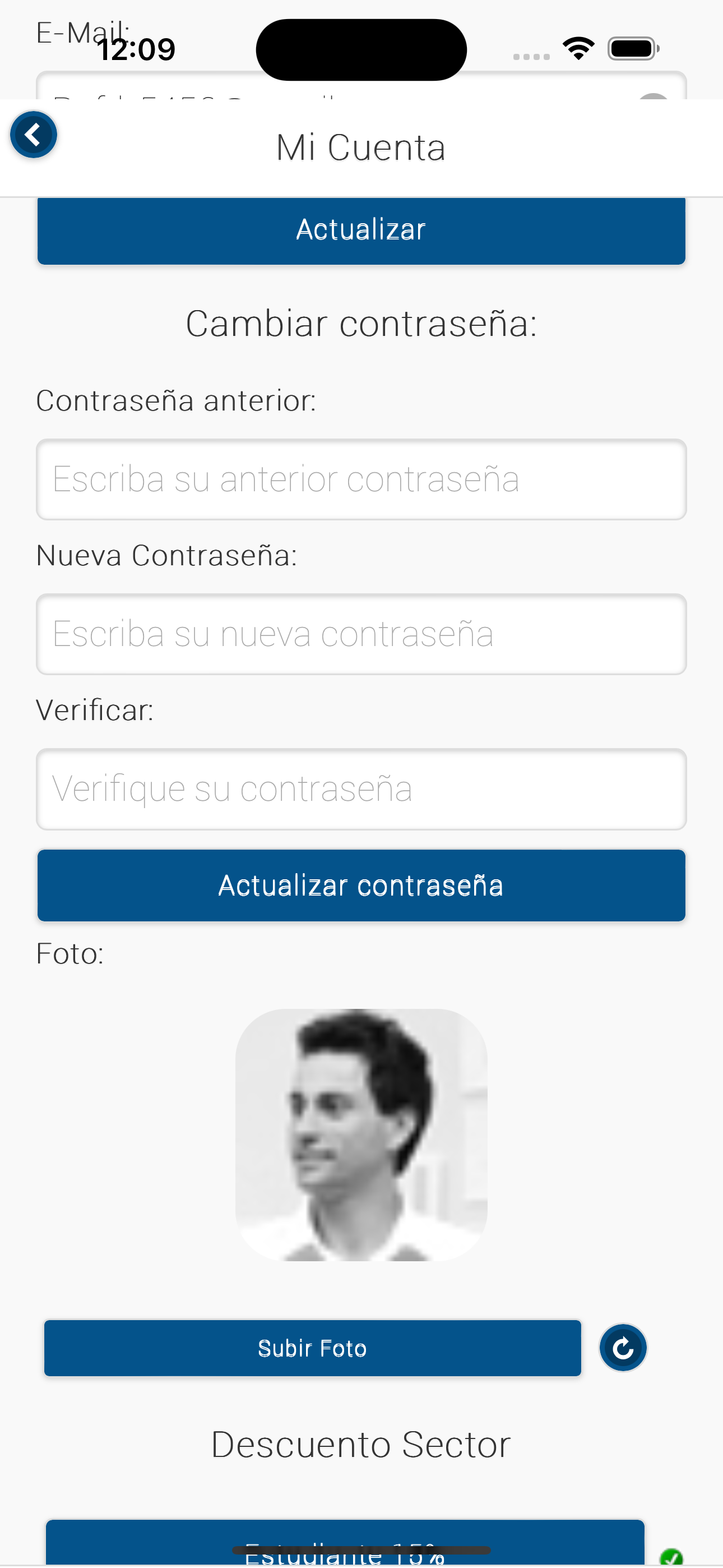Tap the Wi-Fi status icon
The width and height of the screenshot is (723, 1568).
578,48
